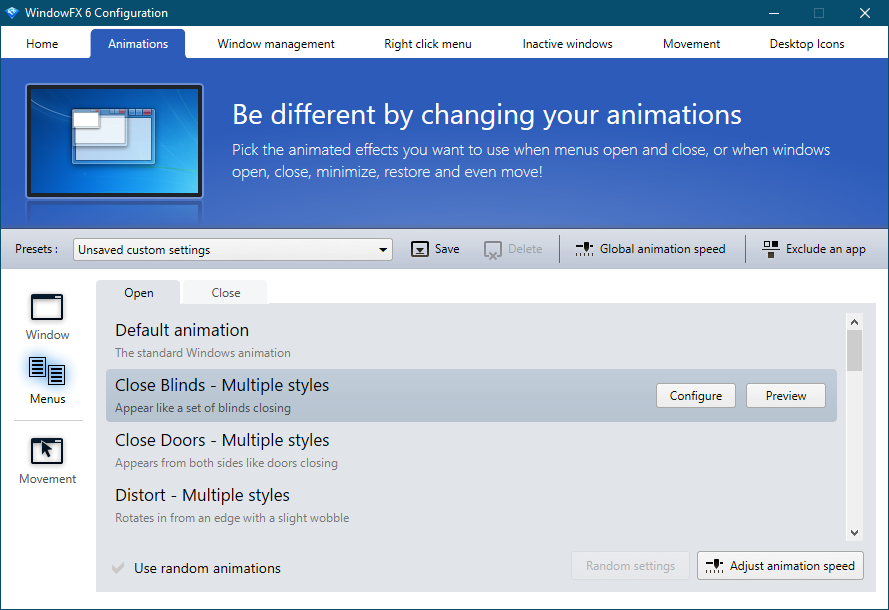
Task: Minimize the WindowFX window
Action: [x=774, y=12]
